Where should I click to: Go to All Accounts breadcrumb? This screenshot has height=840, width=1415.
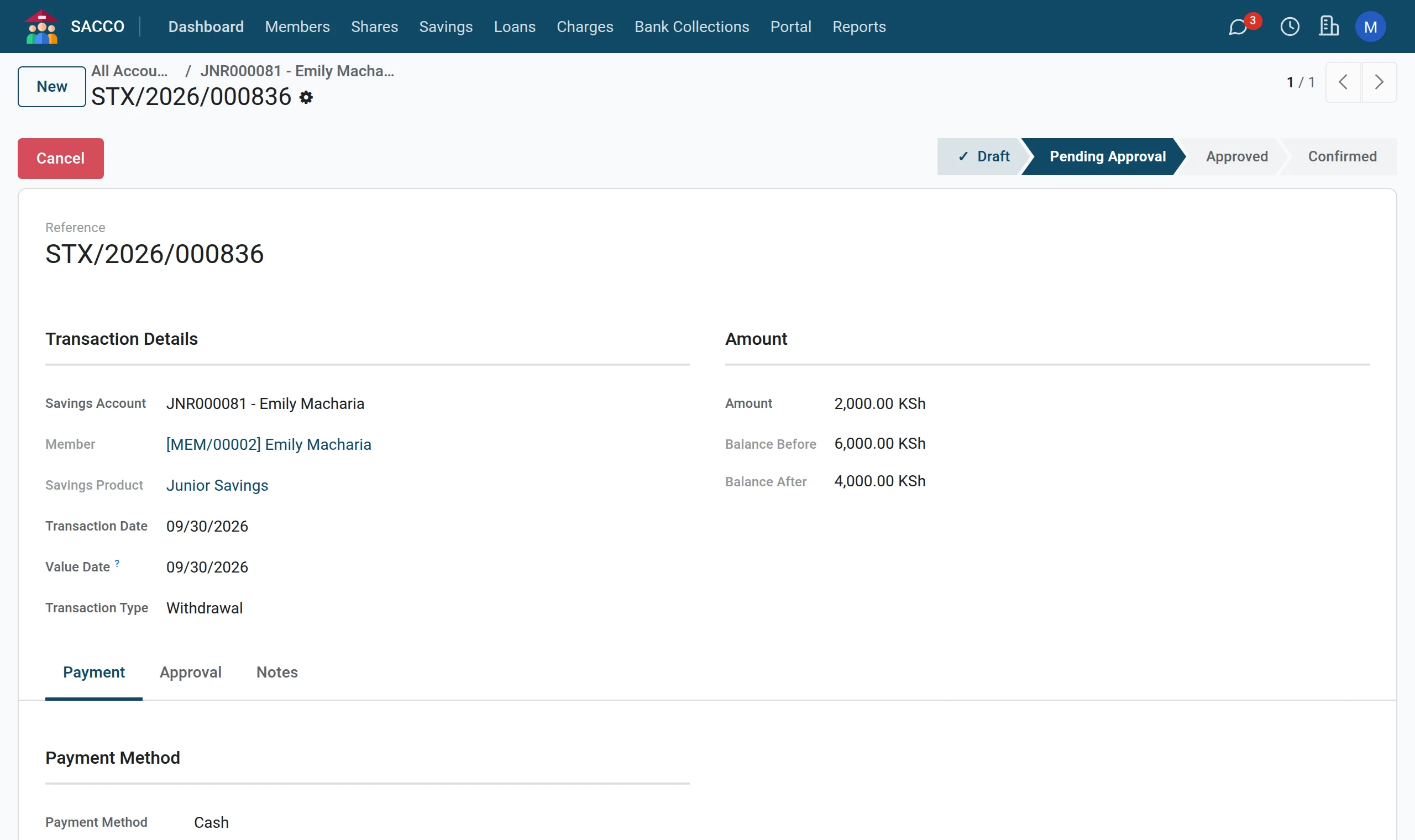pos(129,71)
